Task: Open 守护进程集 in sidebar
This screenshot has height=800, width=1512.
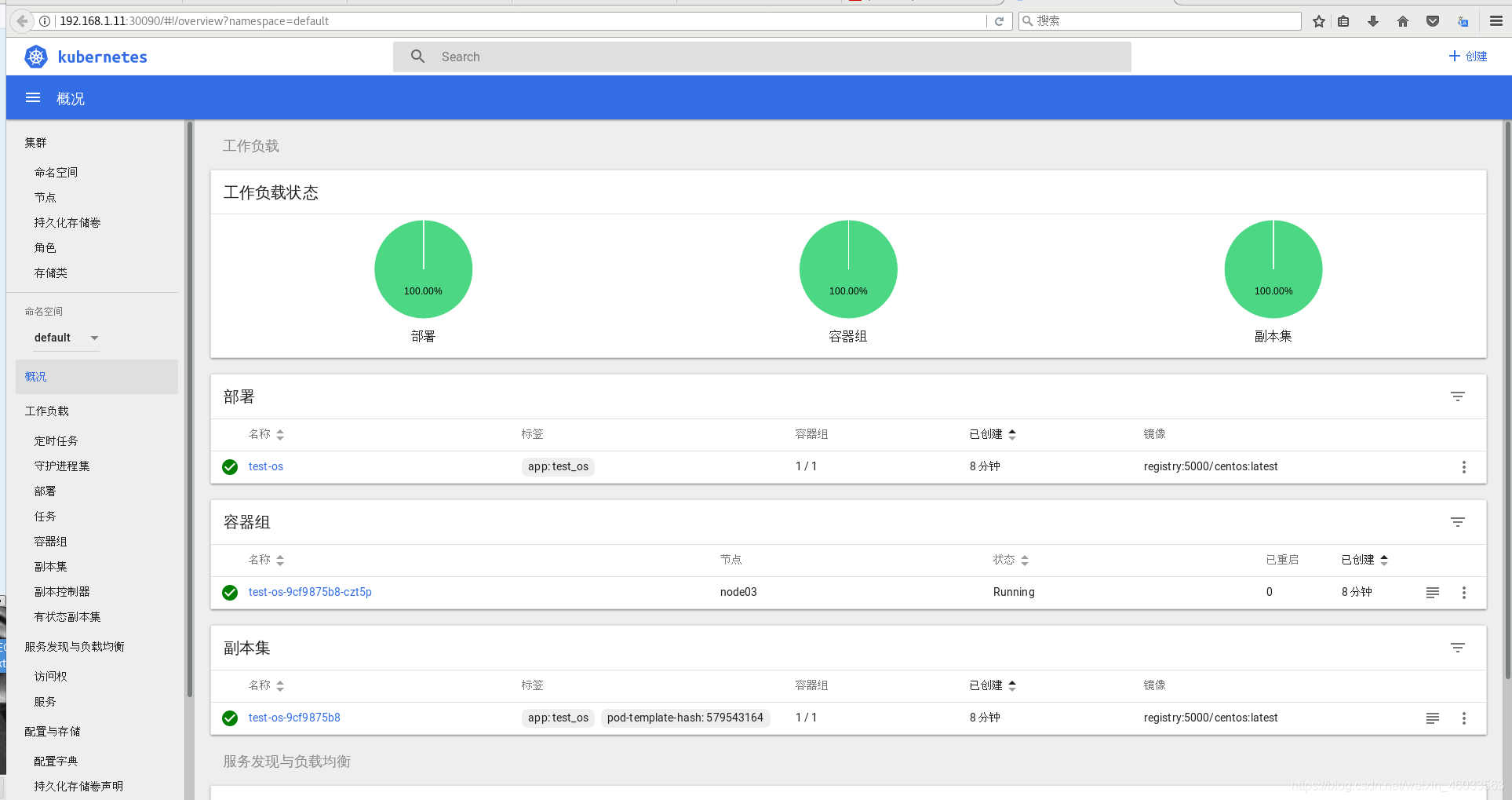Action: [62, 466]
